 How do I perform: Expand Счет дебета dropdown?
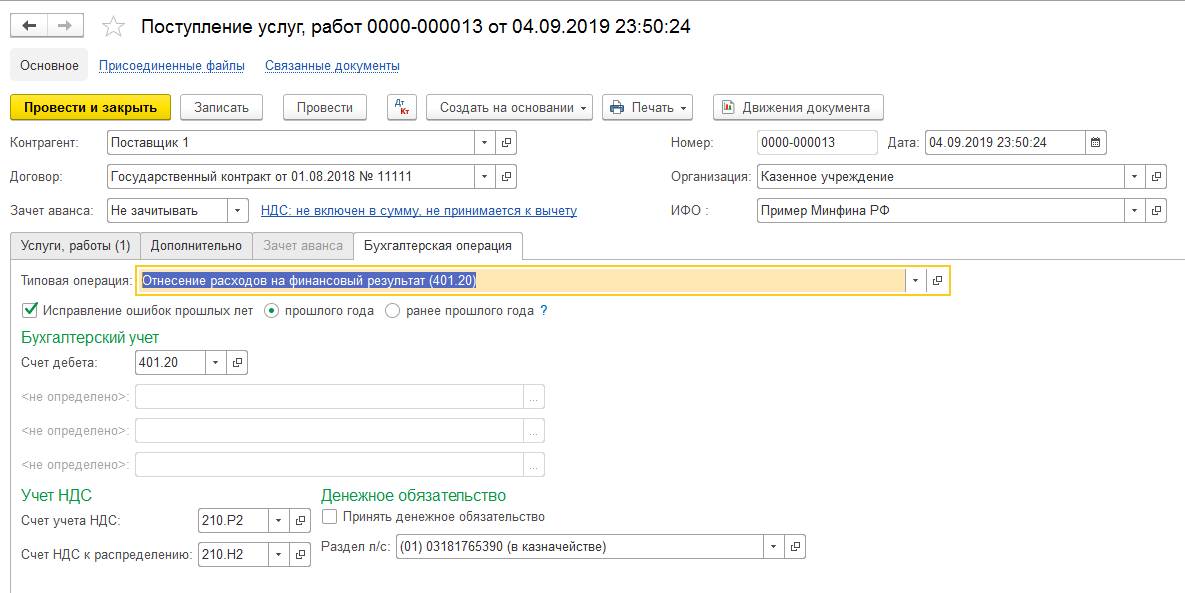pos(215,363)
